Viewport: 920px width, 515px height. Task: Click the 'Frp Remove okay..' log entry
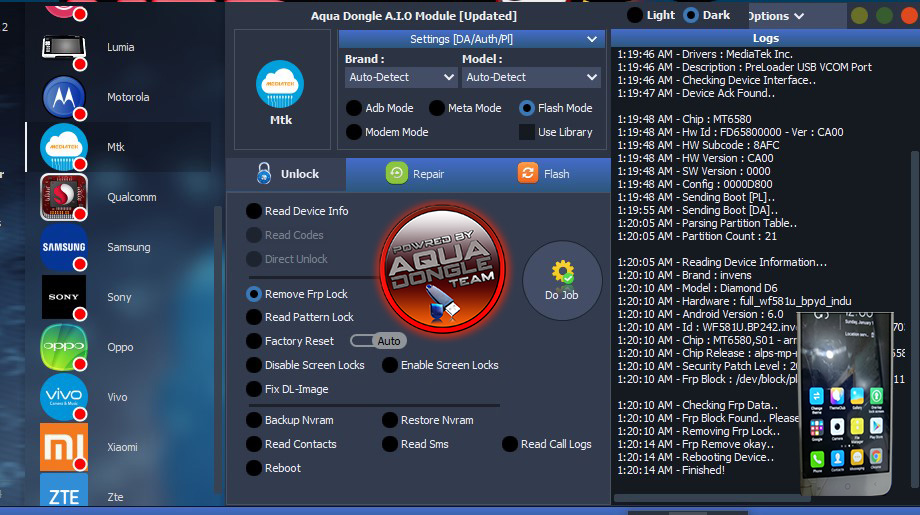[x=695, y=445]
